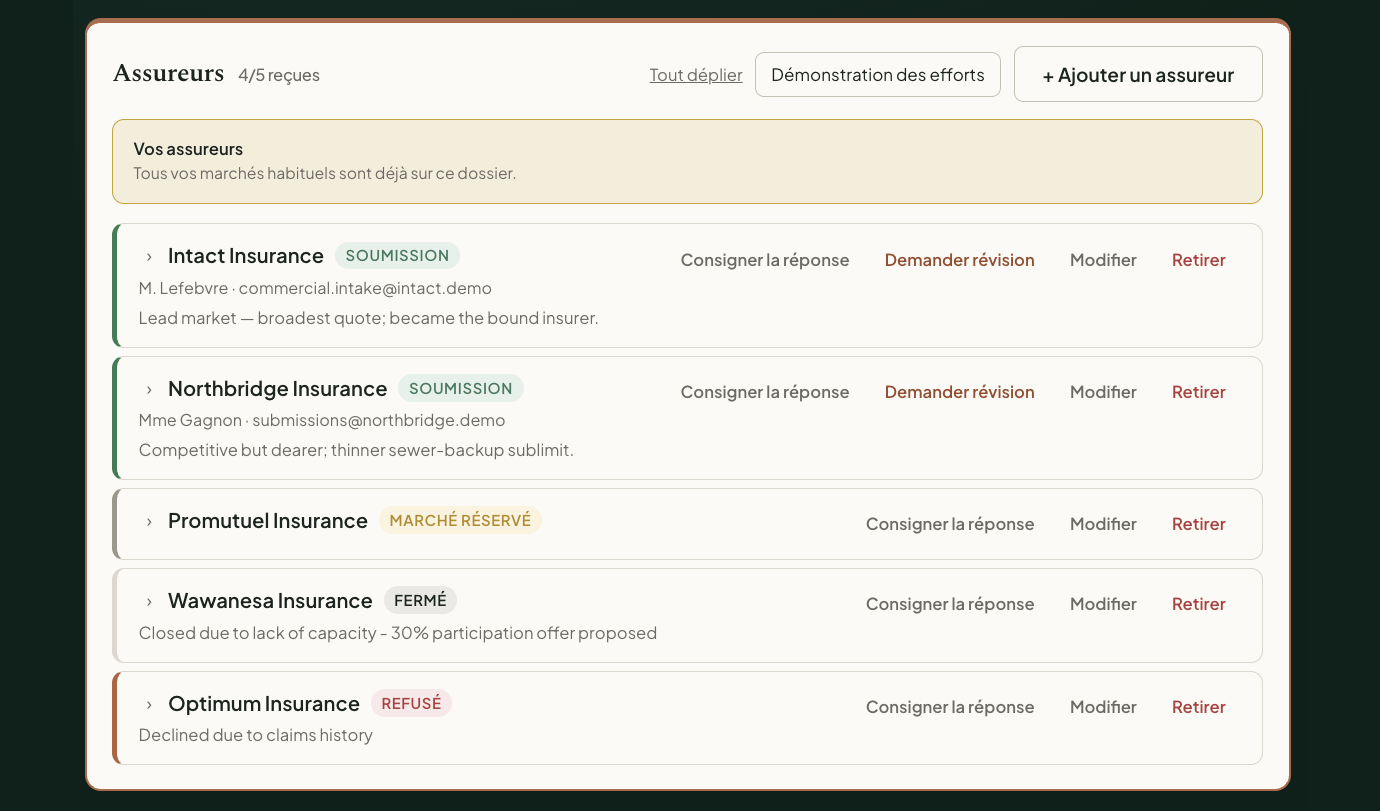Expand the Wawanesa Insurance row chevron
Image resolution: width=1380 pixels, height=811 pixels.
(x=149, y=602)
